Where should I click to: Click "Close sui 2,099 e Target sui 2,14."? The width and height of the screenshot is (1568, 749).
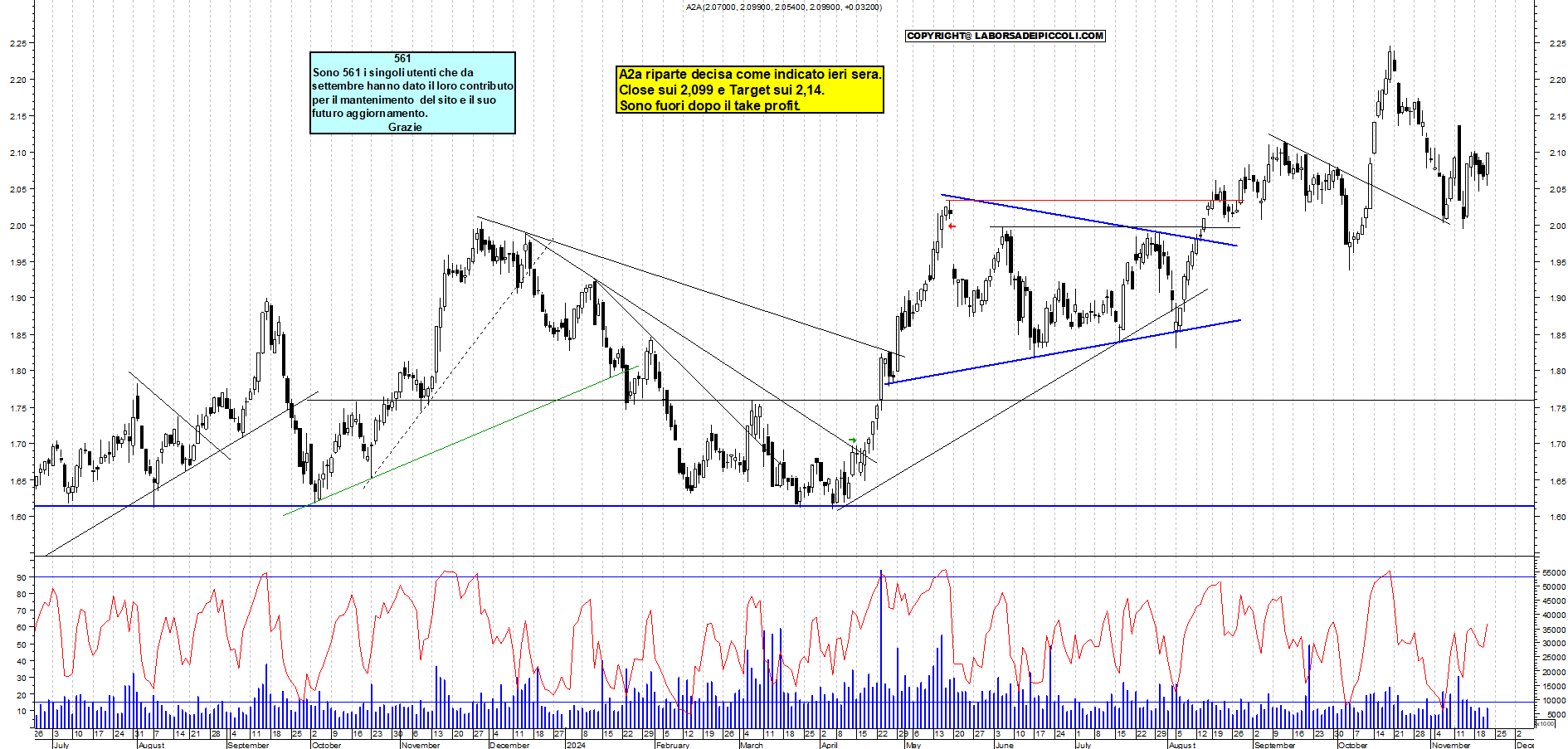(x=722, y=90)
